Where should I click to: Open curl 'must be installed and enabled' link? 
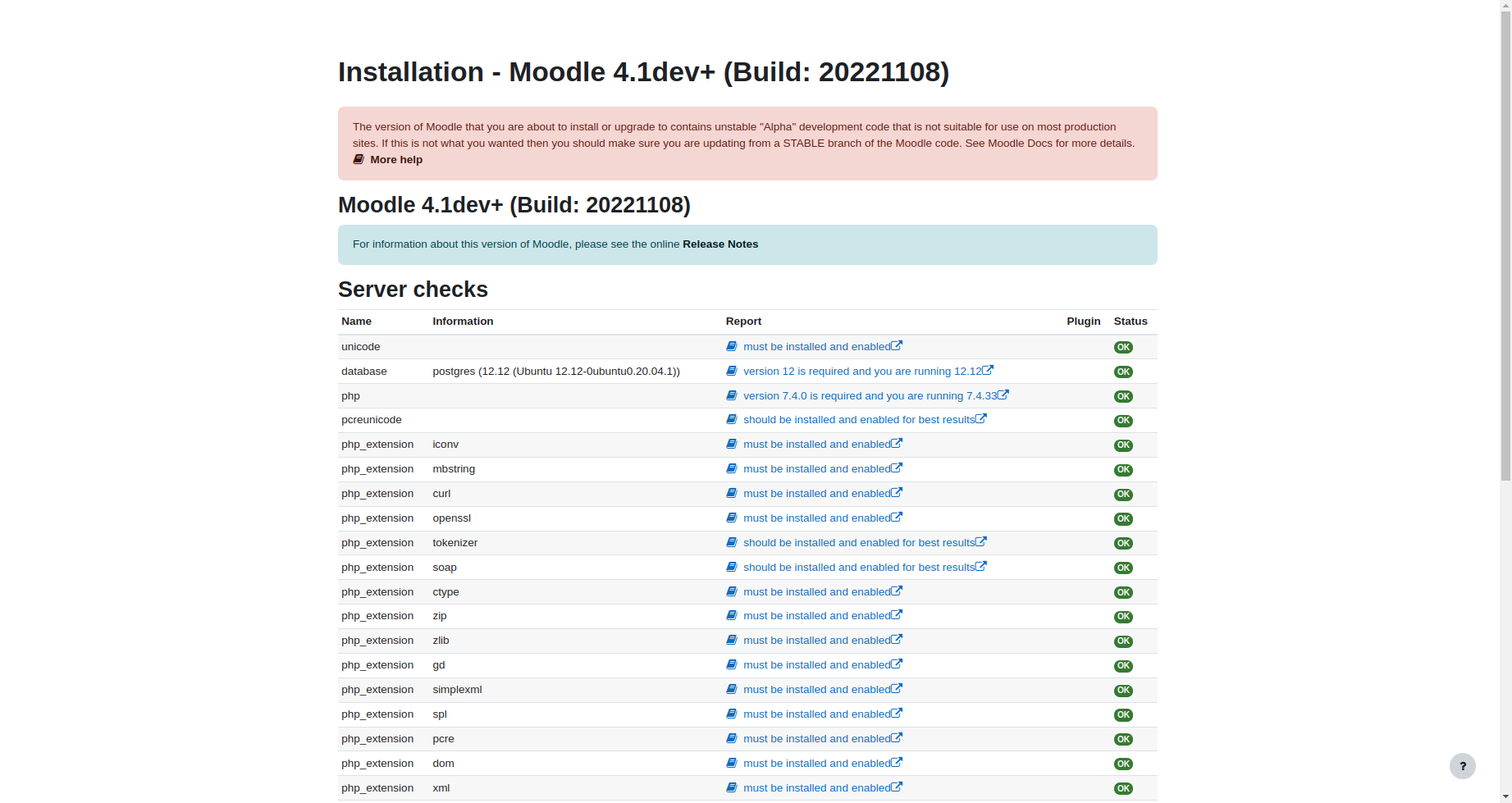(x=816, y=494)
